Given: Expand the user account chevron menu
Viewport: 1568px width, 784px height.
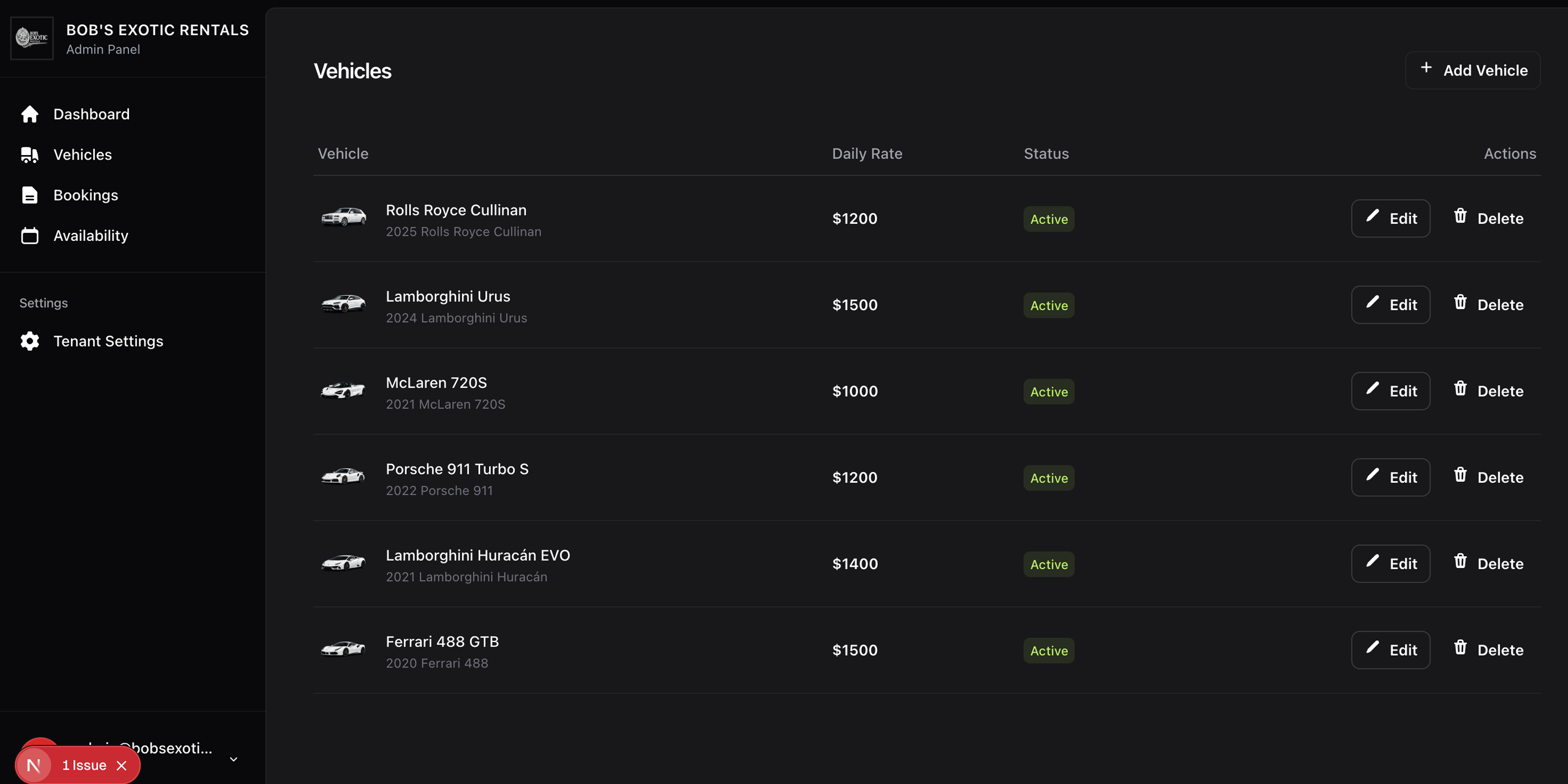Looking at the screenshot, I should coord(233,759).
